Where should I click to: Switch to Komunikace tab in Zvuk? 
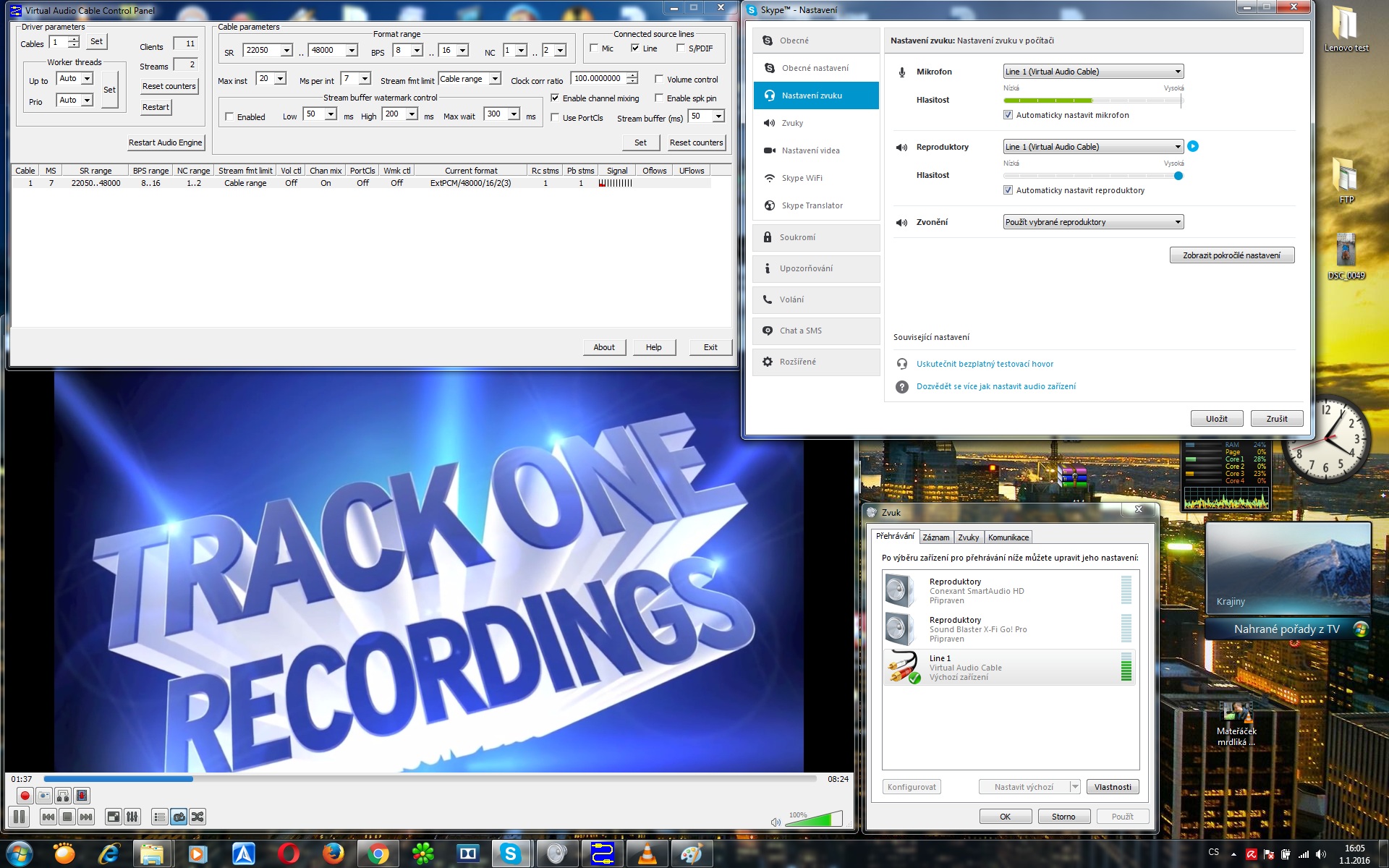[1008, 537]
